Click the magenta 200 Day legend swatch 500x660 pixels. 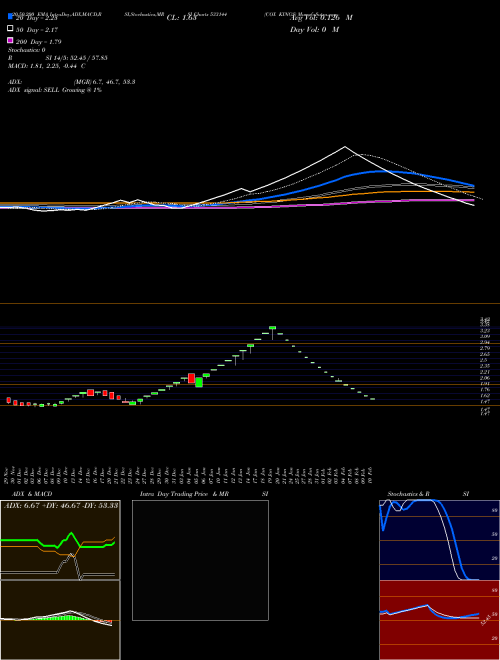pos(10,40)
